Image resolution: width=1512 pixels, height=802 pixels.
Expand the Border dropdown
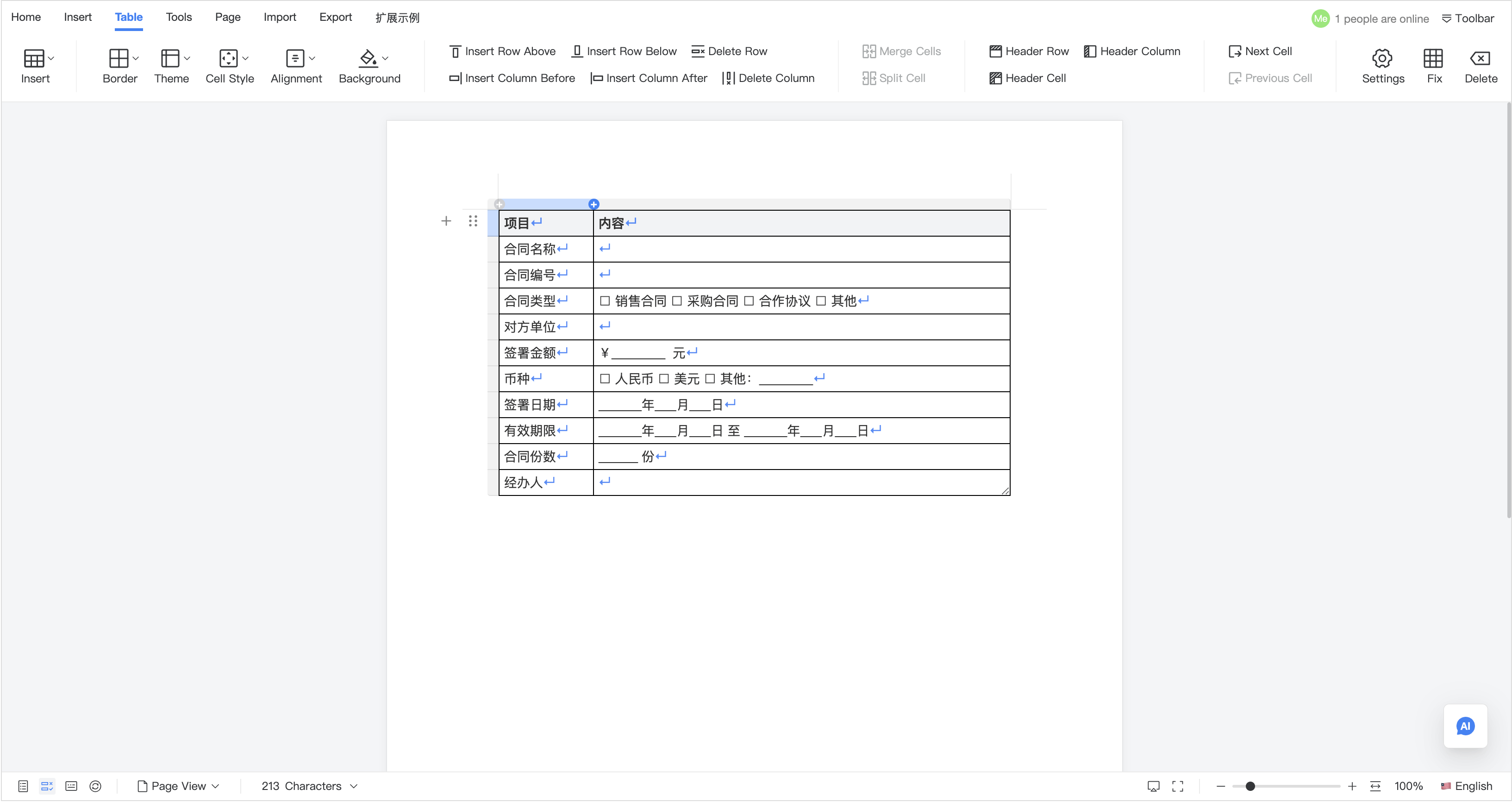[x=136, y=58]
